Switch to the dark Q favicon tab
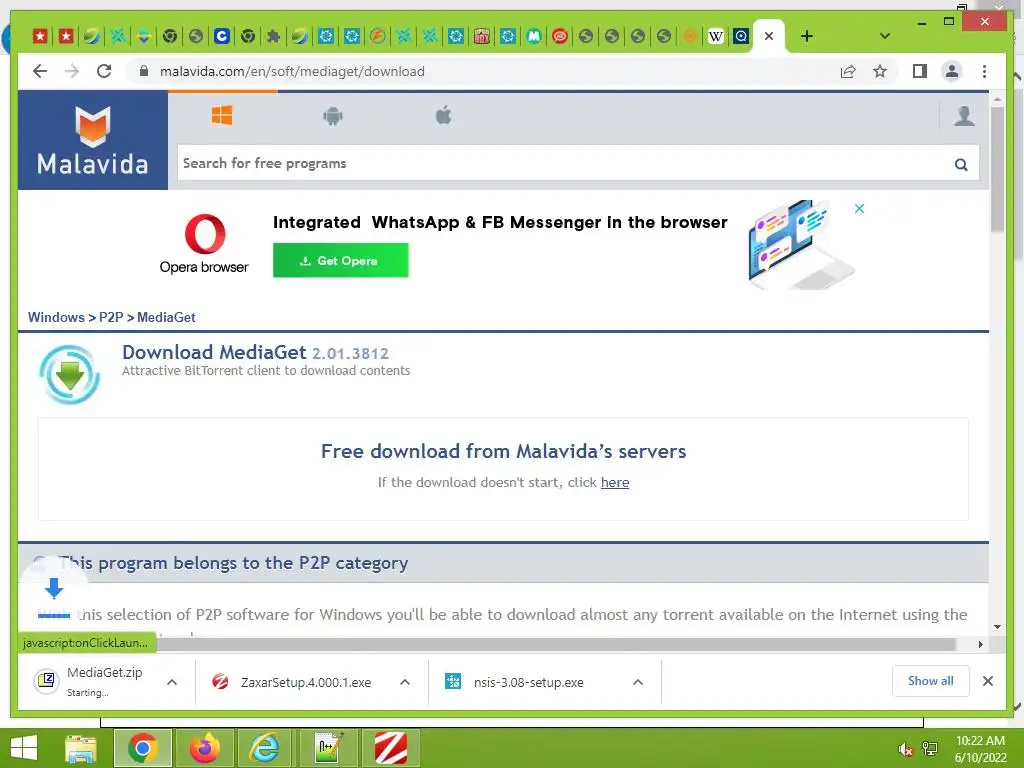The height and width of the screenshot is (768, 1024). click(x=741, y=36)
